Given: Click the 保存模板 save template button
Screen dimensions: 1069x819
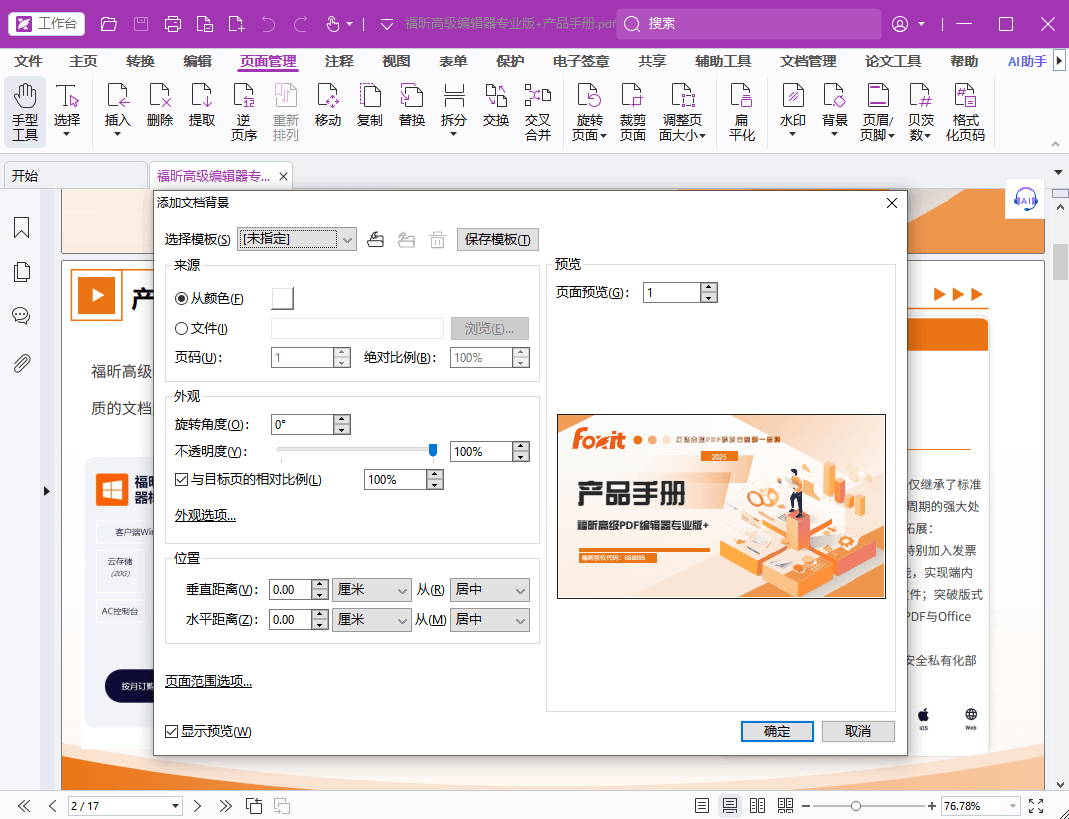Looking at the screenshot, I should (x=498, y=239).
